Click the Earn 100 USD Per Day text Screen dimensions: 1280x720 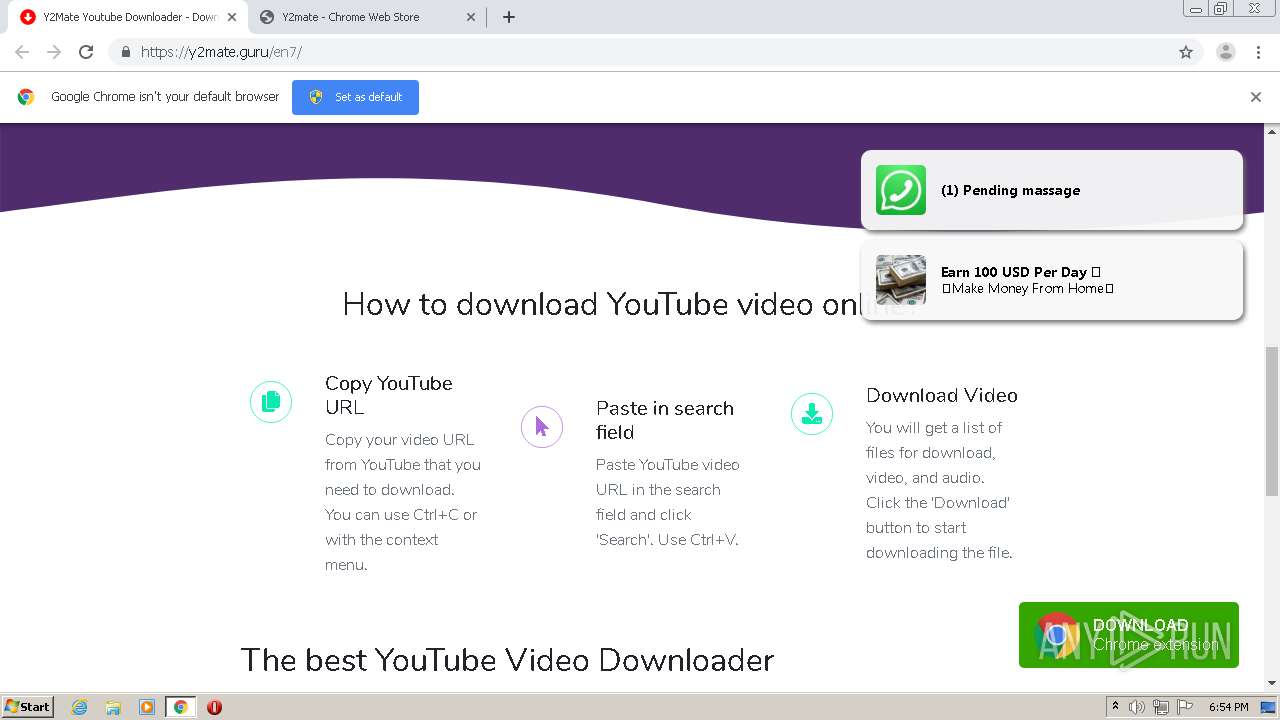click(1020, 272)
